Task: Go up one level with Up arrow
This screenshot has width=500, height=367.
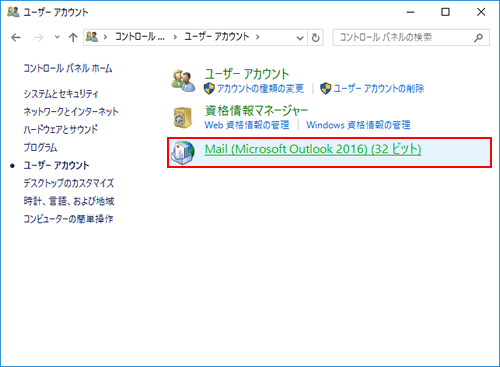Action: [x=73, y=37]
